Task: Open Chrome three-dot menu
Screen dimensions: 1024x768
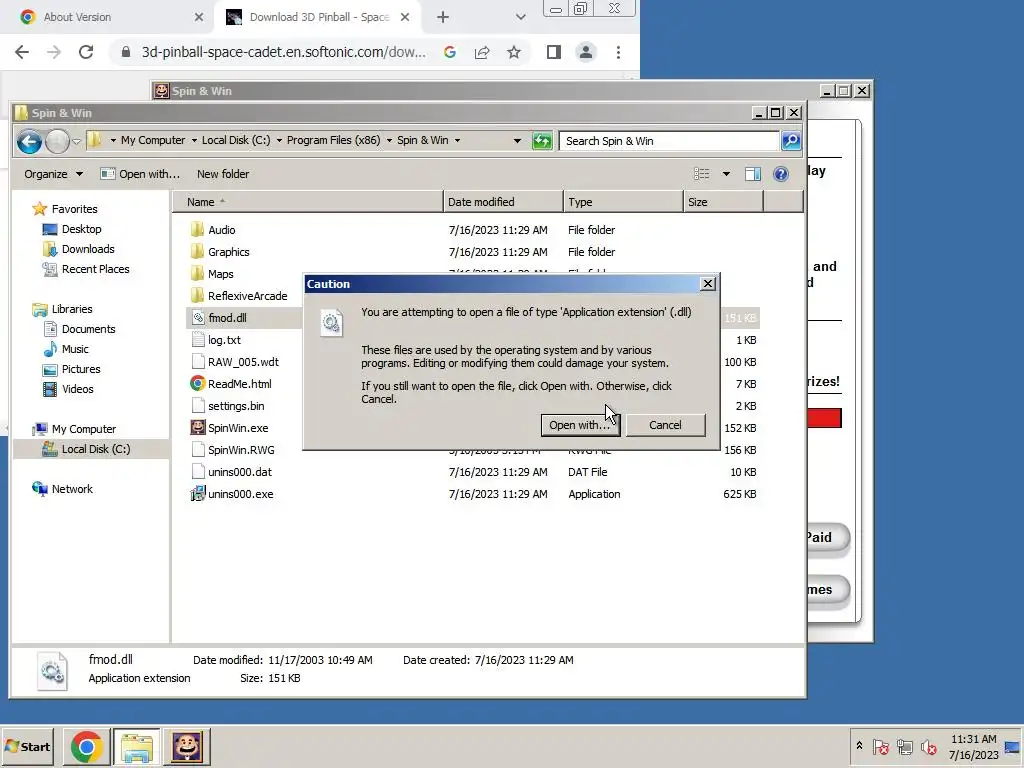Action: pyautogui.click(x=618, y=52)
